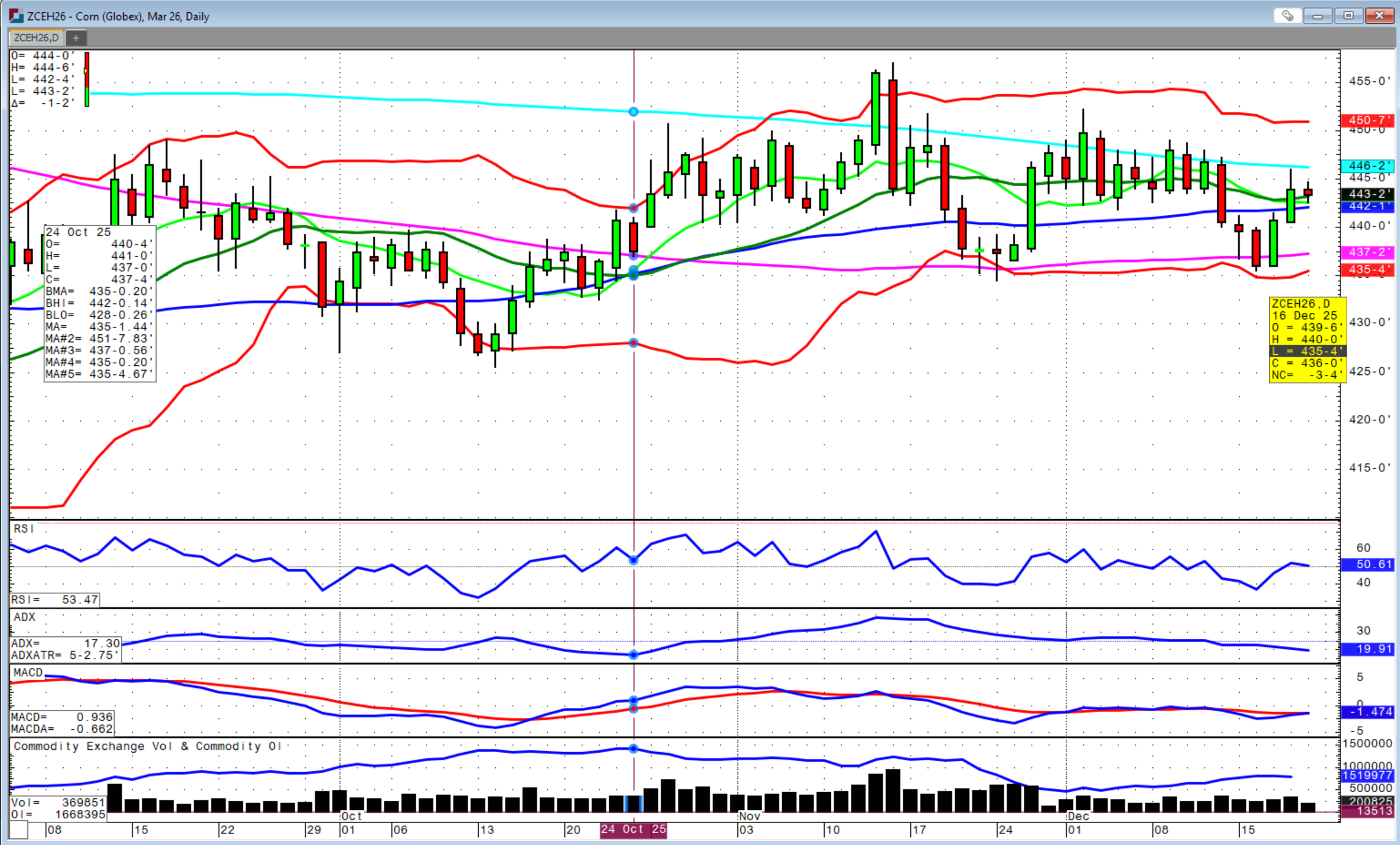Click the cursor marker on the open interest line
The width and height of the screenshot is (1400, 845).
[x=633, y=749]
